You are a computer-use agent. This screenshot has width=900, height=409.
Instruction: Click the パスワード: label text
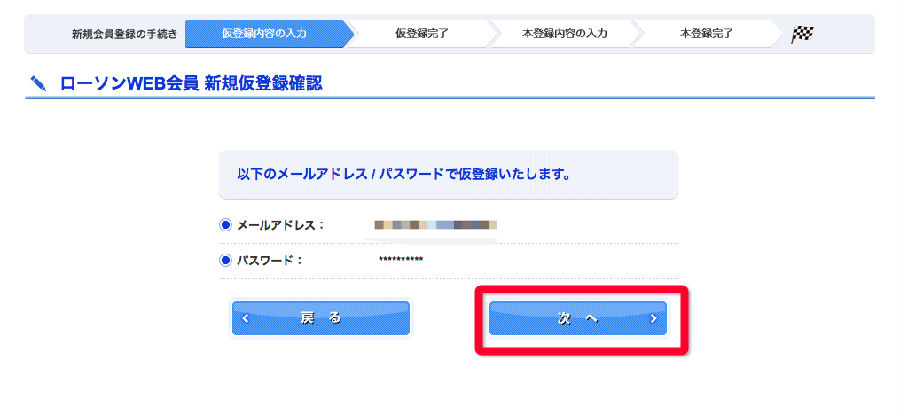[x=270, y=260]
